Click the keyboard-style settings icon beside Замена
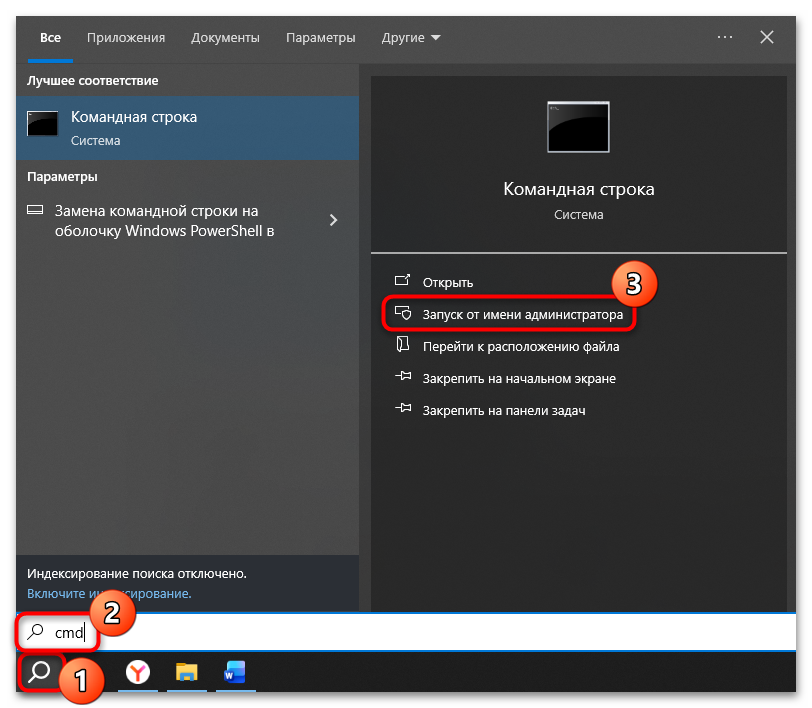Screen dimensions: 812x708 (x=35, y=210)
